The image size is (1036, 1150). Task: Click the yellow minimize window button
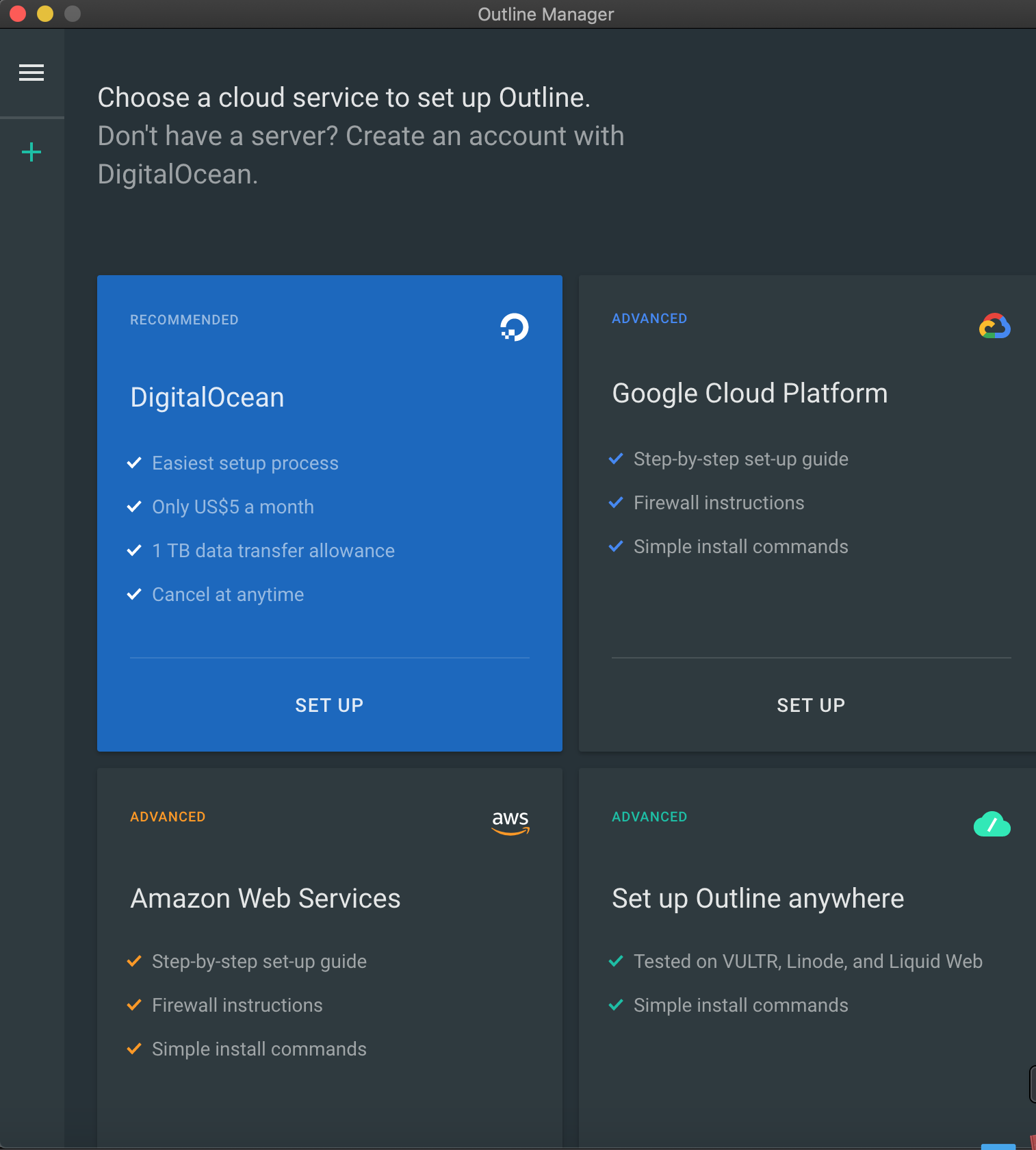tap(45, 14)
